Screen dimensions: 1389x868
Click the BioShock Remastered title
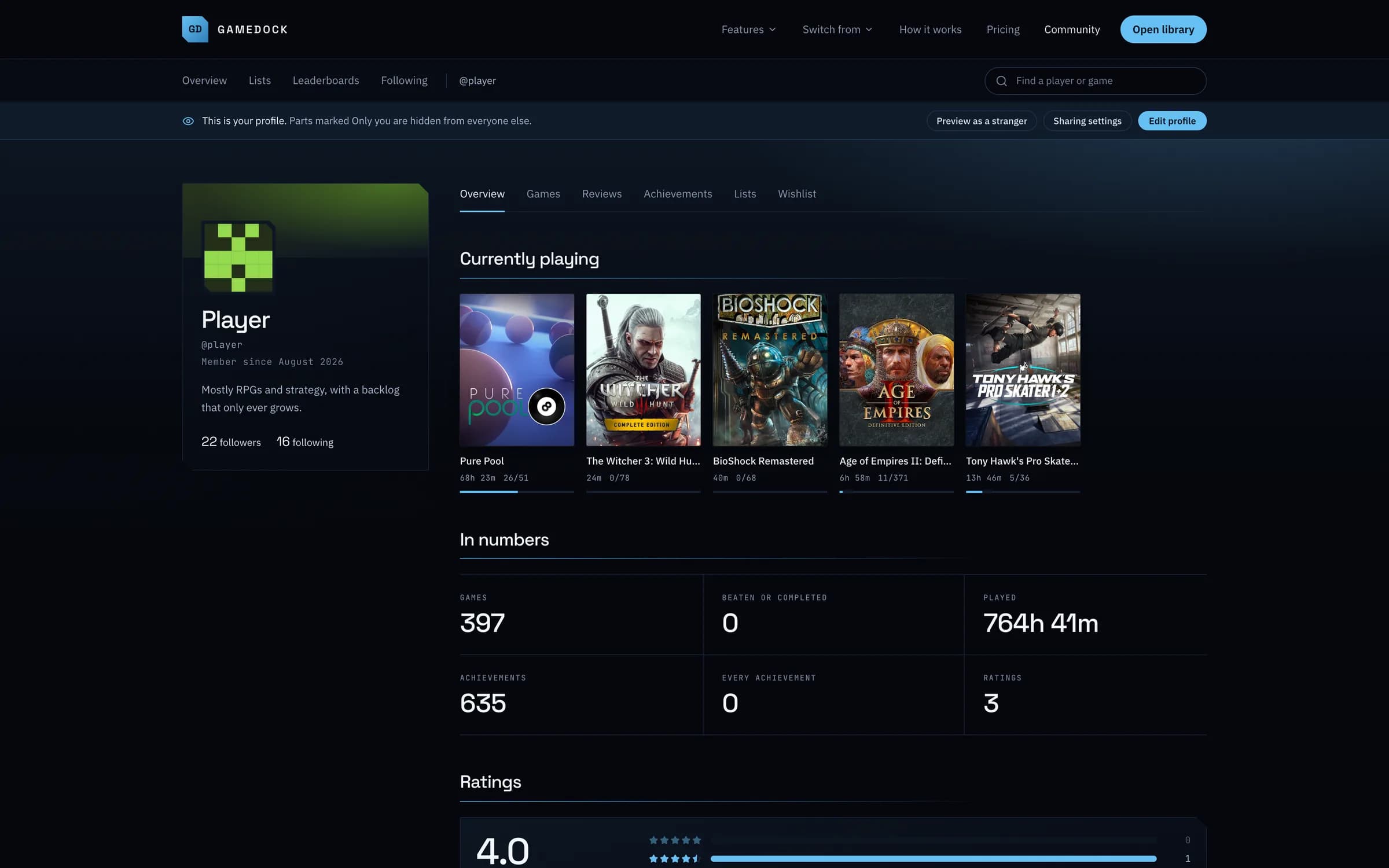[x=763, y=461]
